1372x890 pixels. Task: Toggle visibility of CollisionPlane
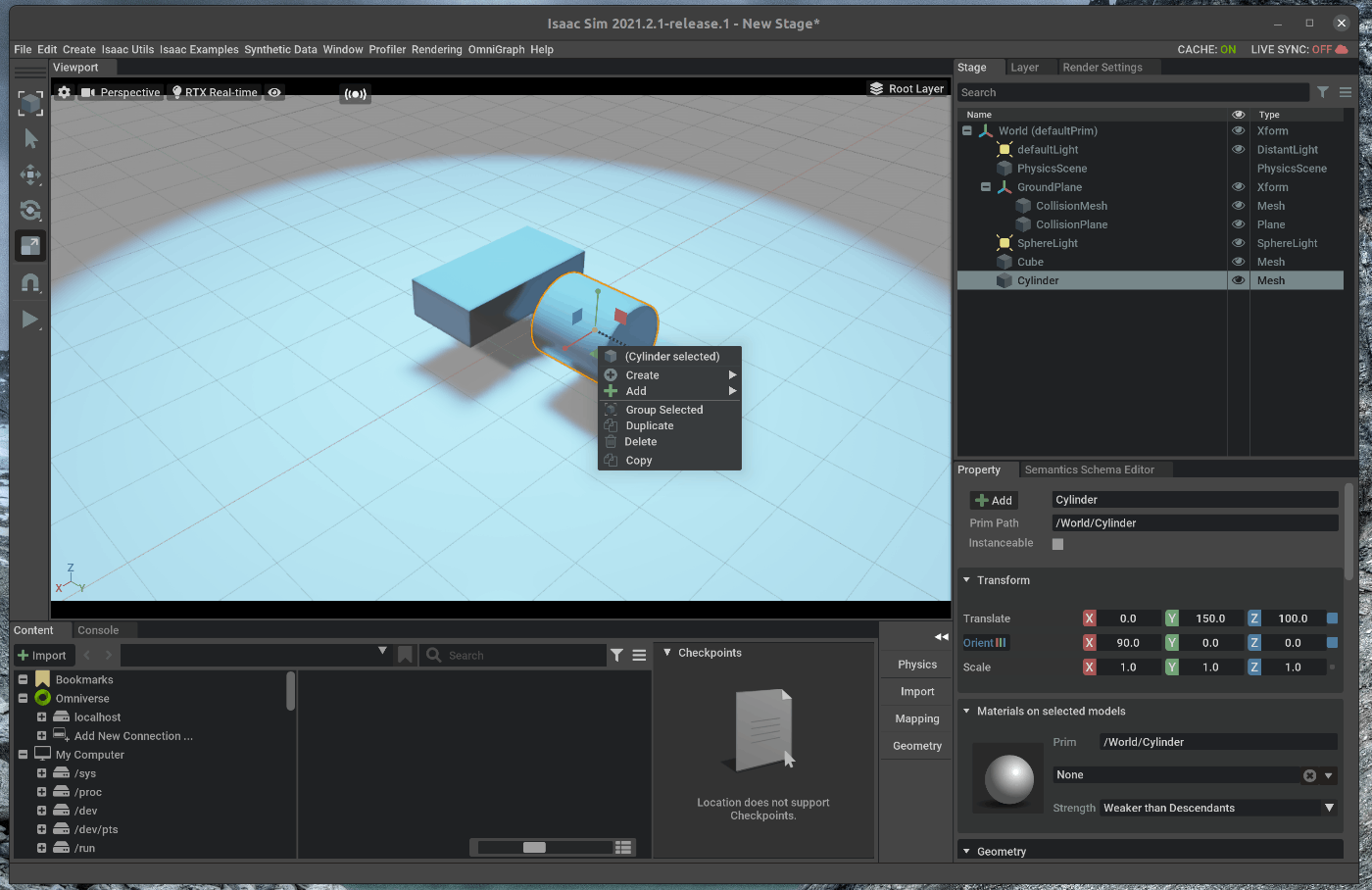point(1239,223)
